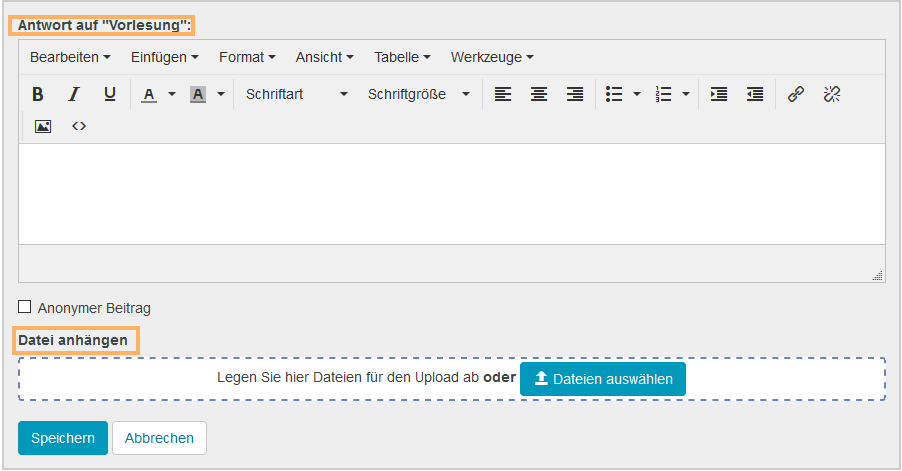The width and height of the screenshot is (902, 471).
Task: Insert a numbered list
Action: (x=663, y=94)
